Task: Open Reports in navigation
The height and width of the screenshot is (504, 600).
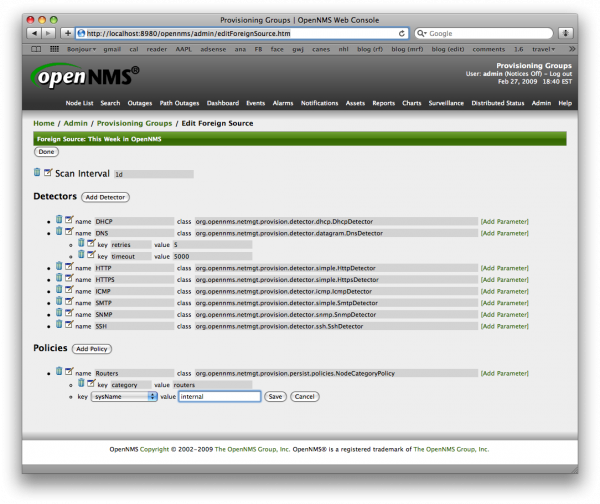Action: (383, 103)
